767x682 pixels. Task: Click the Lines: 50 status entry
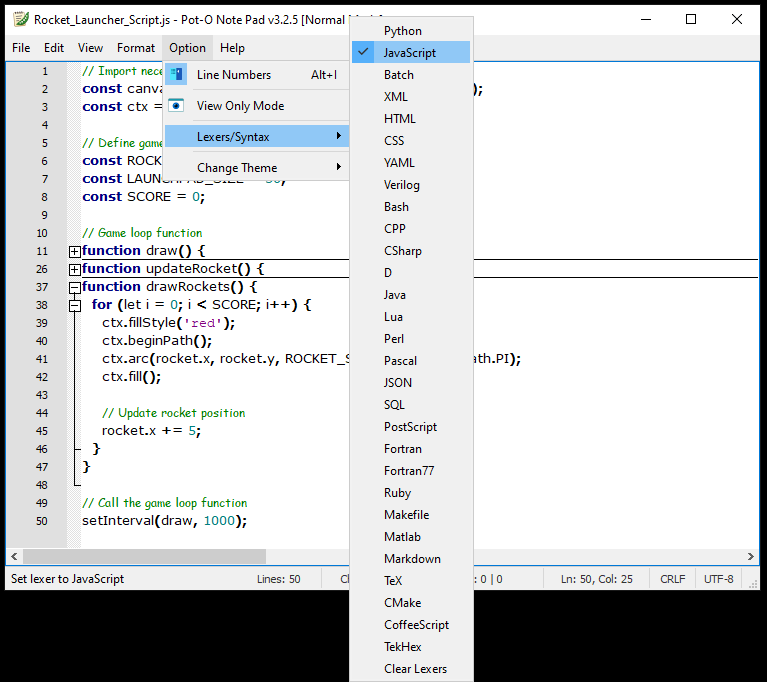[x=278, y=579]
